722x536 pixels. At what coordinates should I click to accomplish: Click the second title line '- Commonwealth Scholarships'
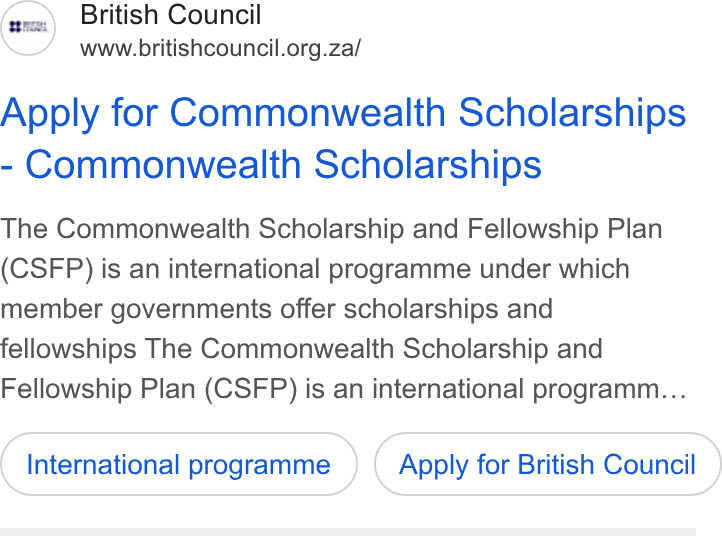(271, 164)
